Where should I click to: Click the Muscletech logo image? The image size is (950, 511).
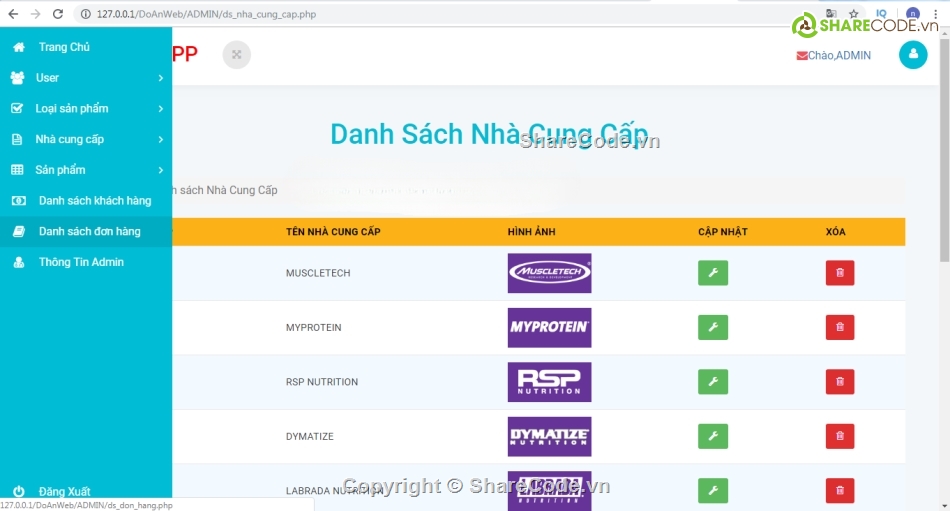550,273
